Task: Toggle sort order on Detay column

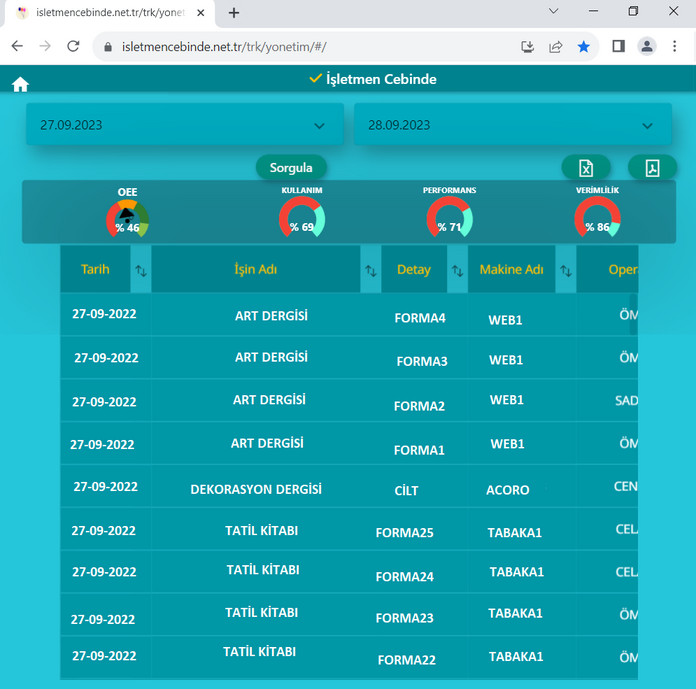Action: click(457, 270)
